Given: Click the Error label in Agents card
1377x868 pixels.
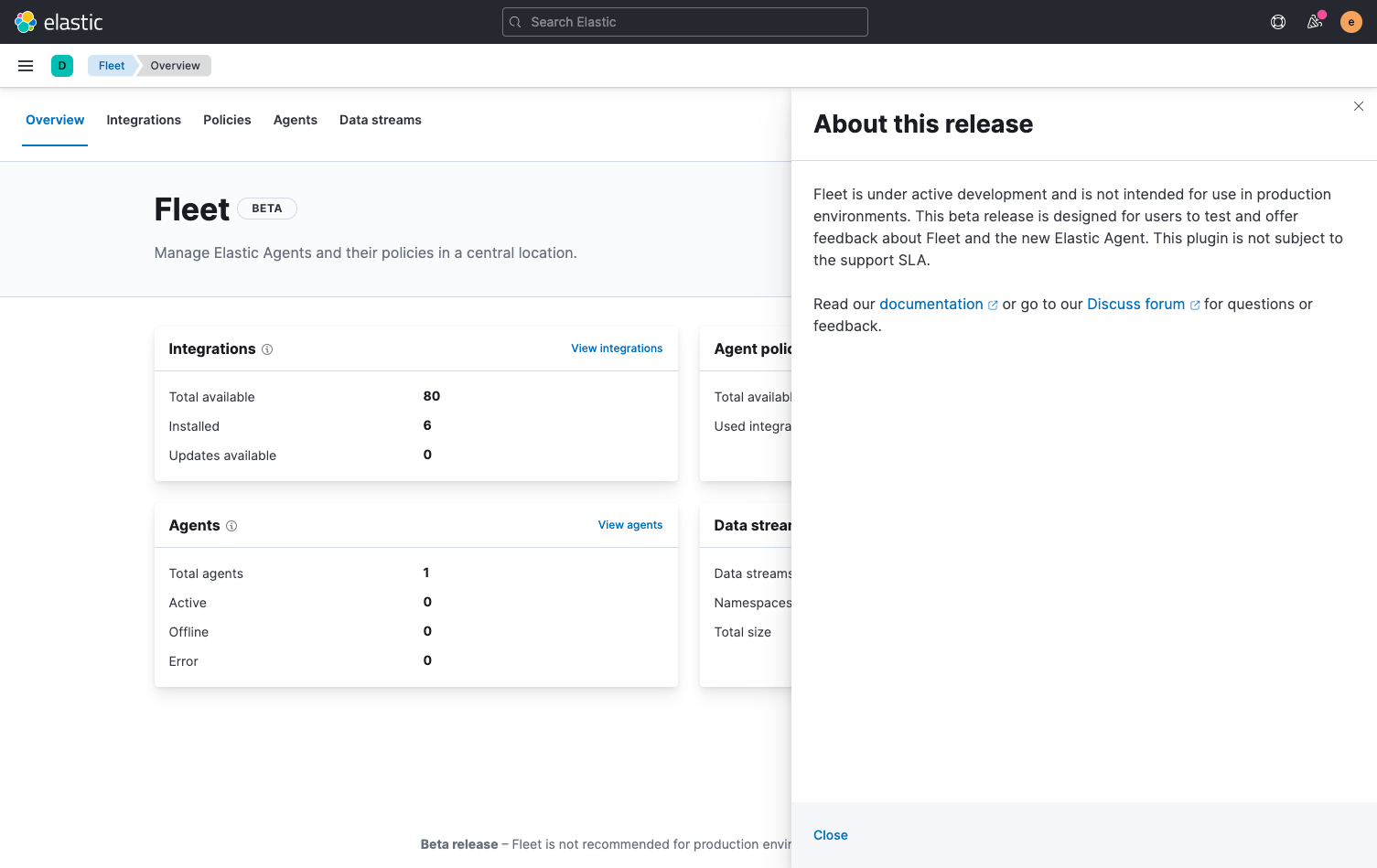Looking at the screenshot, I should pos(183,661).
